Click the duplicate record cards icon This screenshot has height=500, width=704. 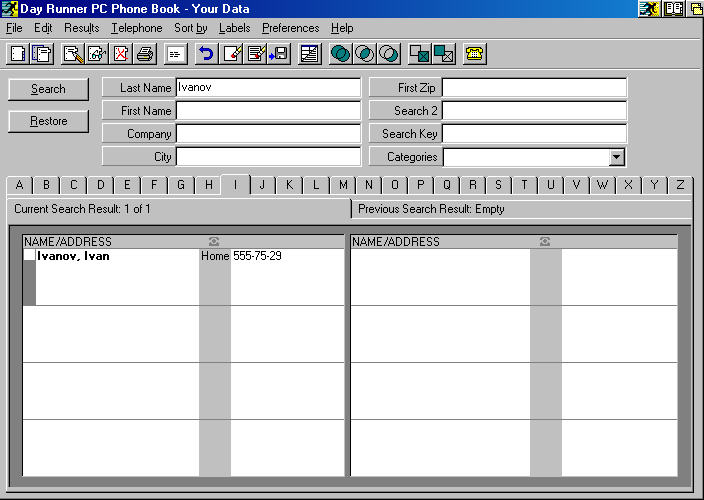(42, 54)
